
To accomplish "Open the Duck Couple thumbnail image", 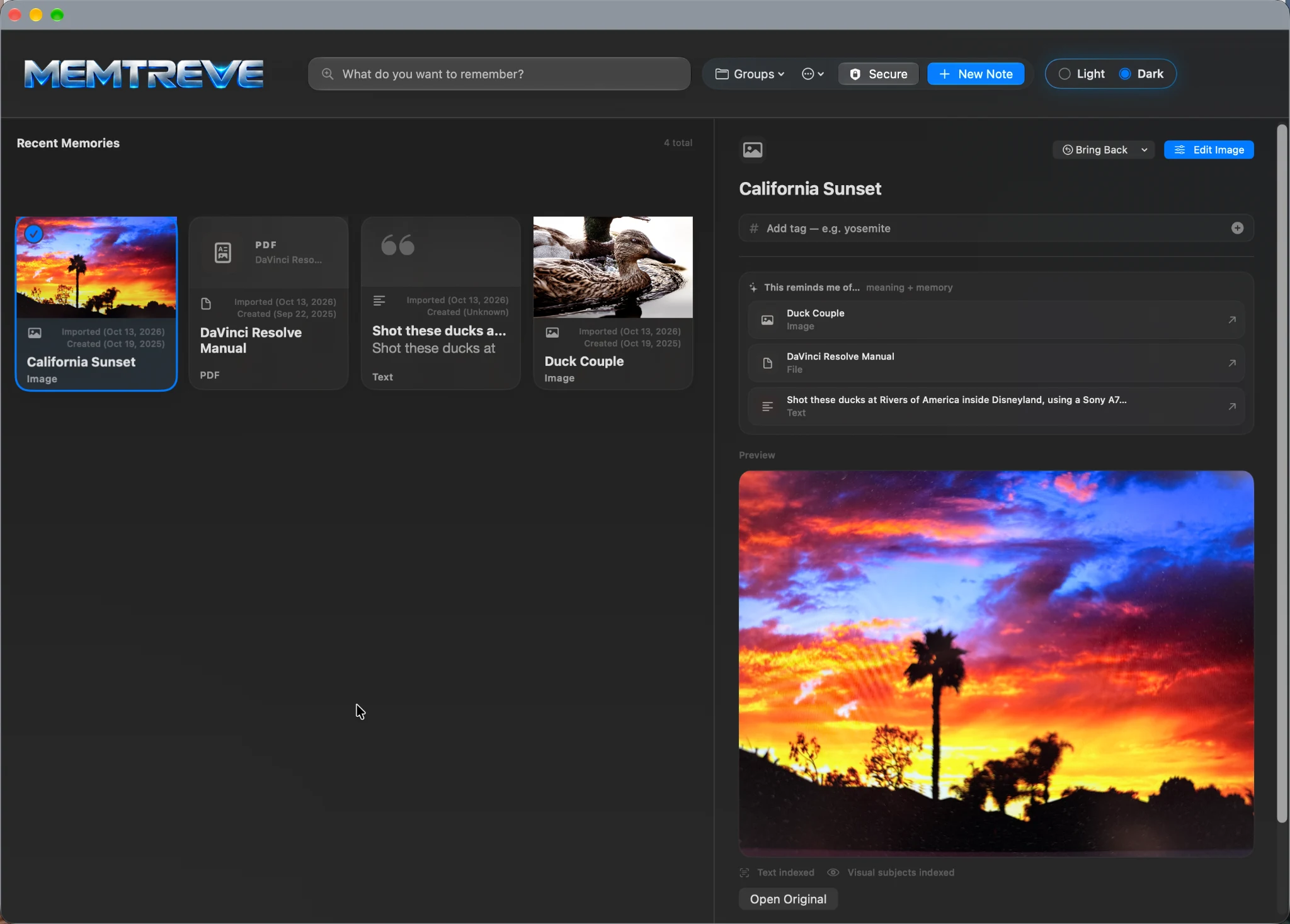I will tap(613, 267).
